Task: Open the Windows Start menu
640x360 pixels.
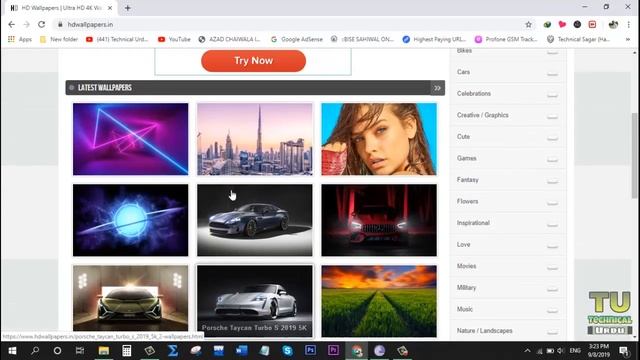Action: click(12, 351)
